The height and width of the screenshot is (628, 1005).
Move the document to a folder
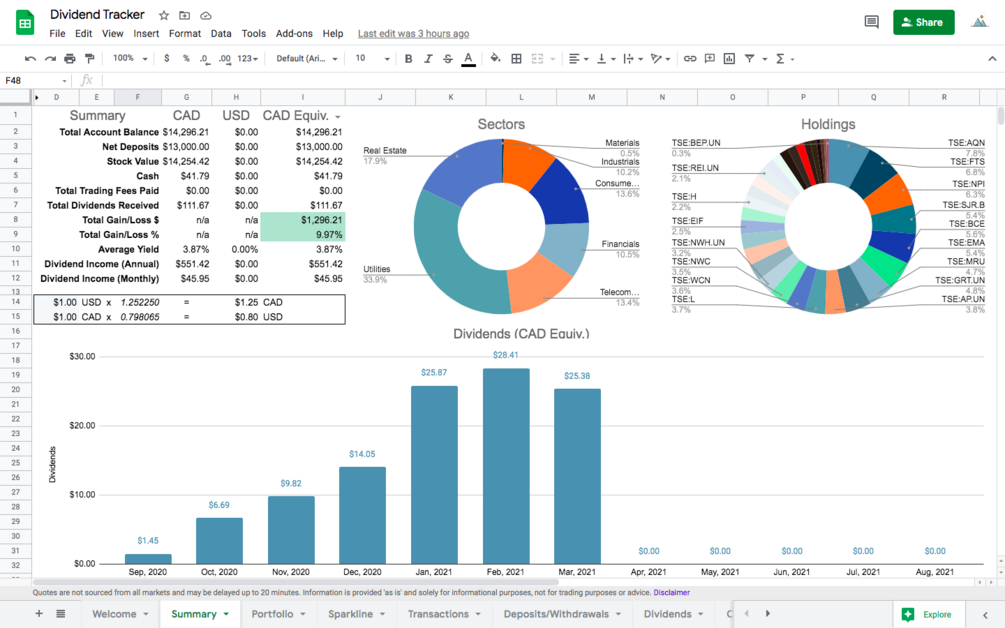[x=185, y=15]
